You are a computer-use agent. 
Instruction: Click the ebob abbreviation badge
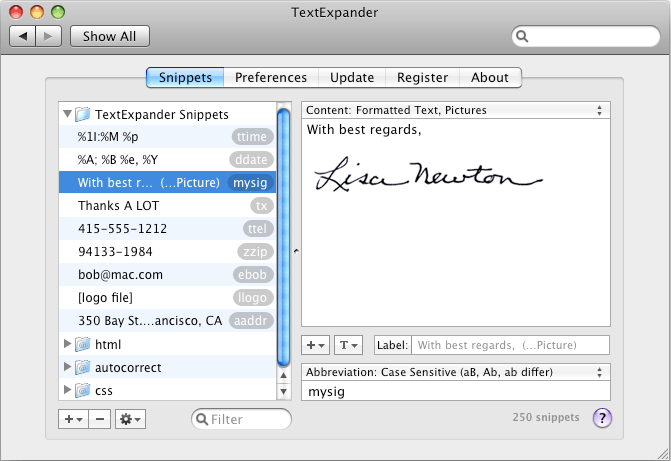pyautogui.click(x=252, y=274)
